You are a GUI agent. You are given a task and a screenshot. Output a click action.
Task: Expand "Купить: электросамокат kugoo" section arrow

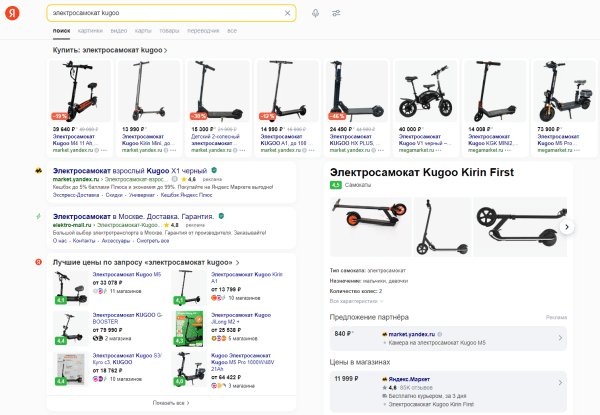coord(165,49)
